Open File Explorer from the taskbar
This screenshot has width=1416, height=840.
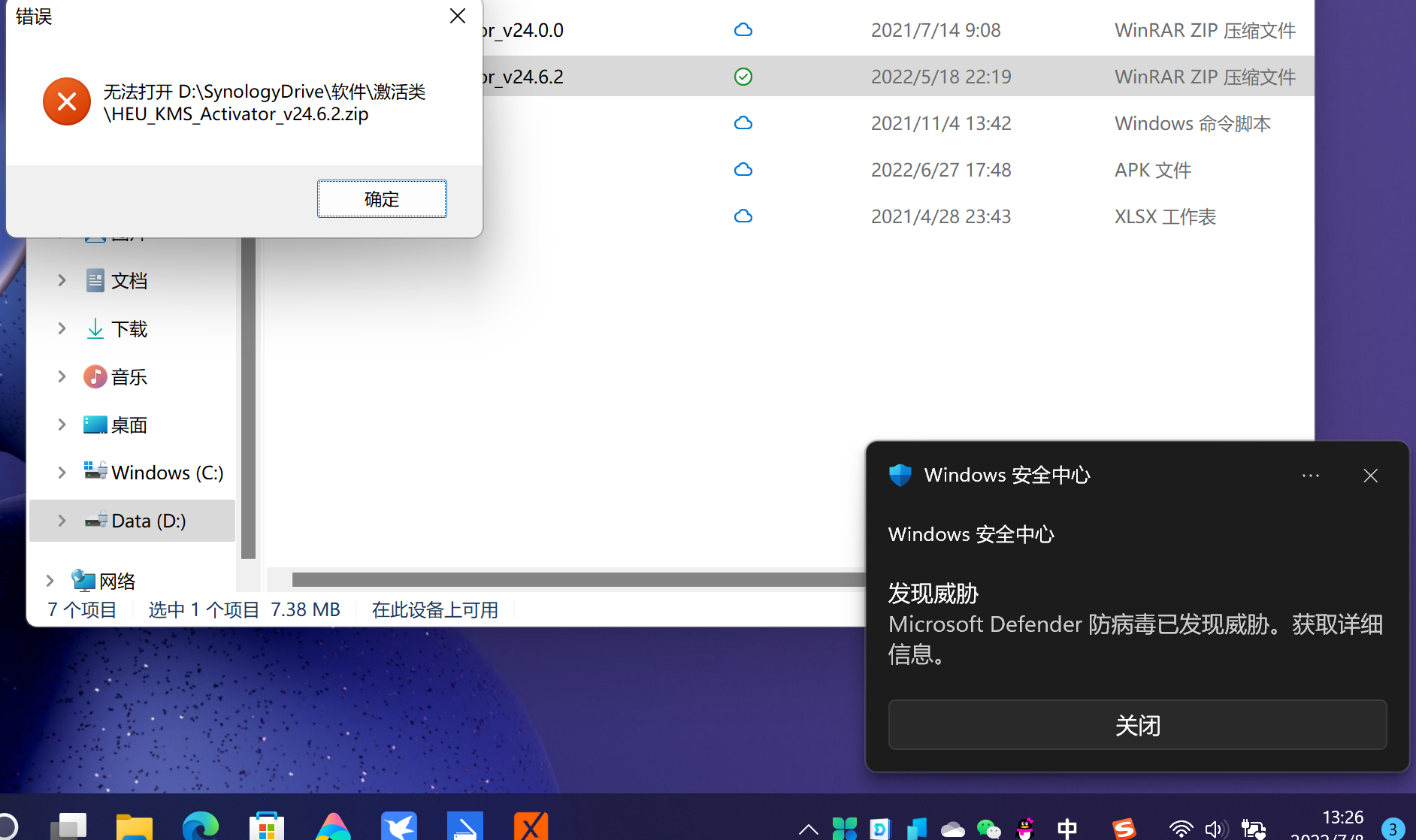(x=135, y=826)
